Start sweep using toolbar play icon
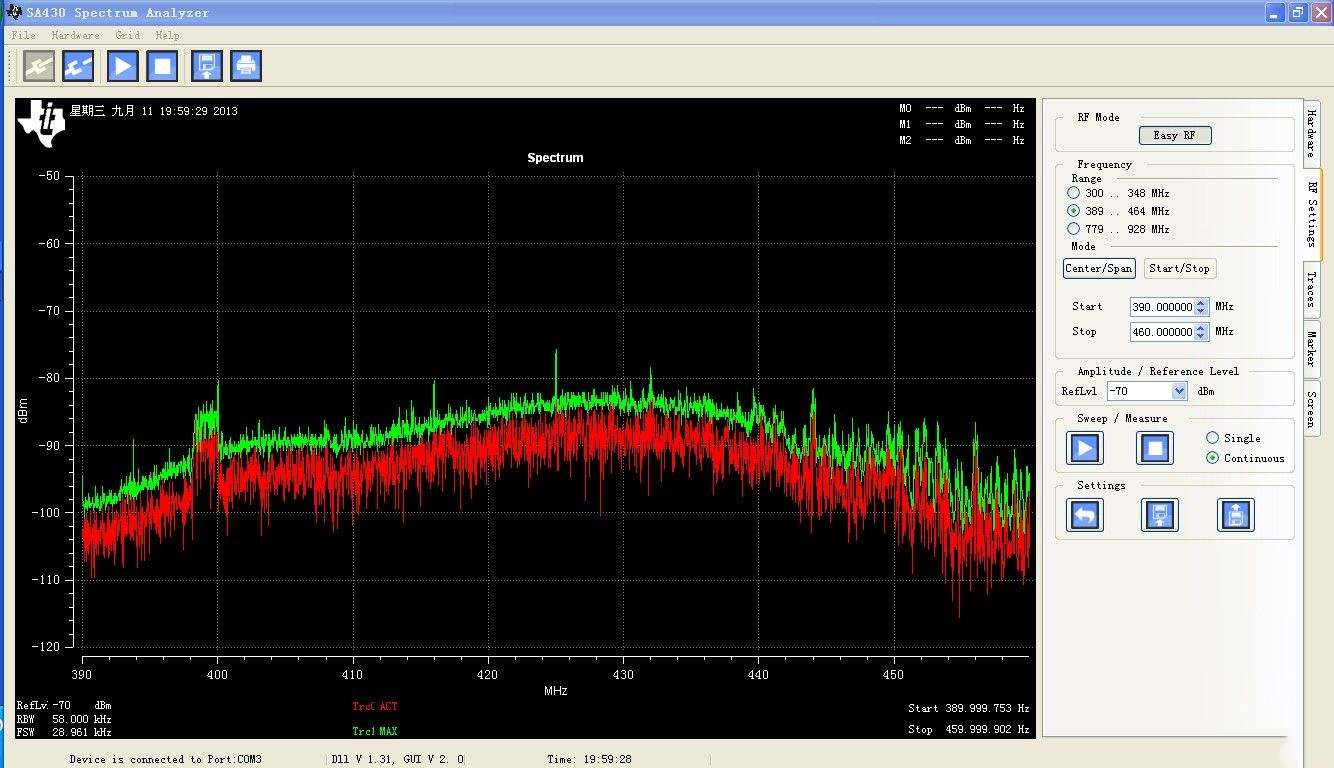1334x768 pixels. (x=122, y=66)
